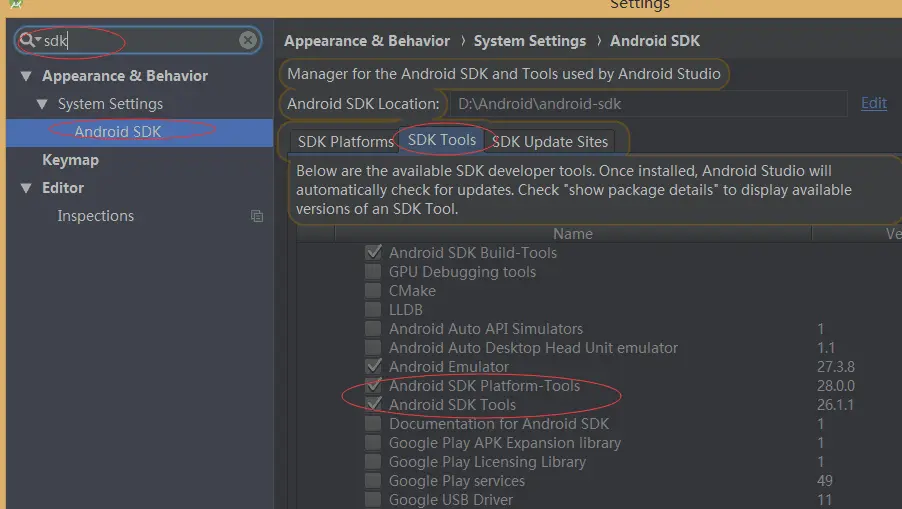This screenshot has width=902, height=509.
Task: Collapse the Editor tree node
Action: 26,188
